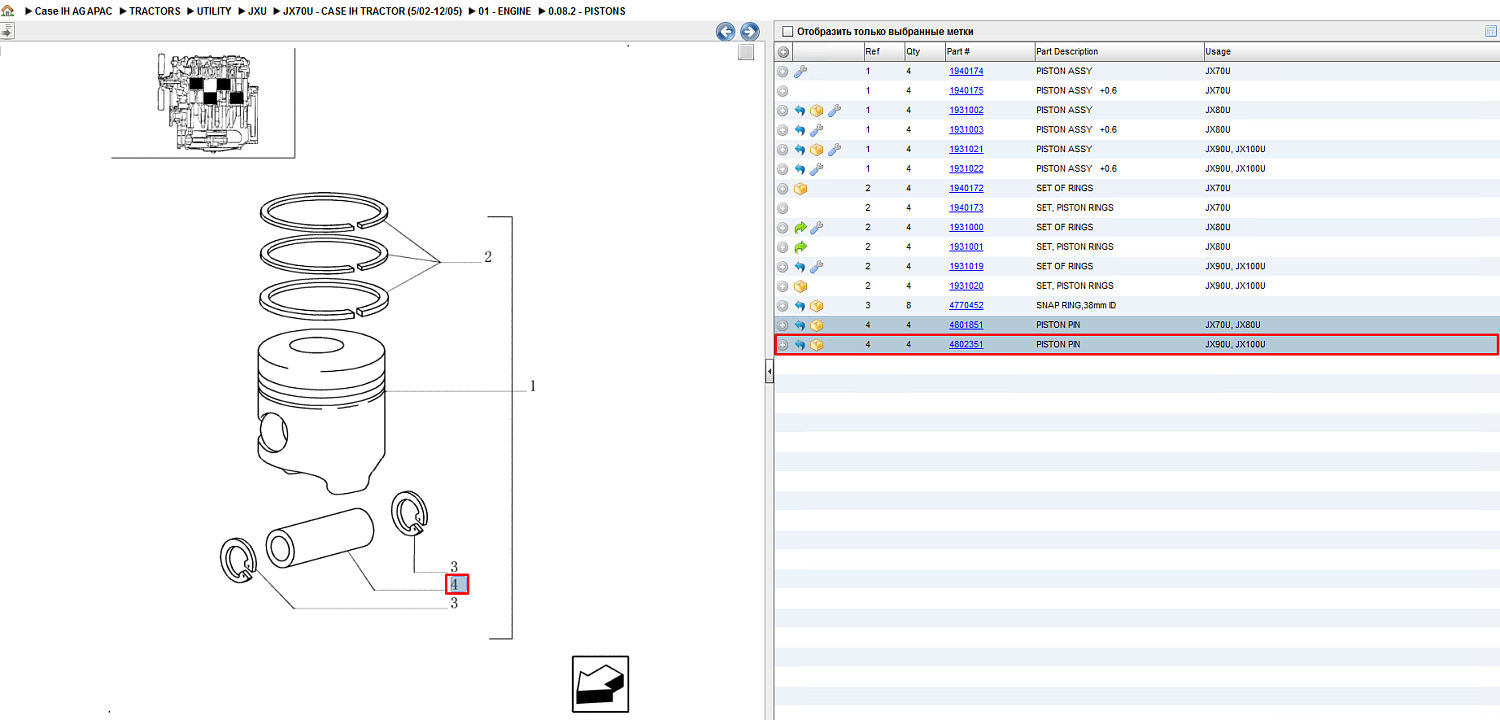This screenshot has width=1500, height=720.
Task: Navigate to the TRACTORS breadcrumb
Action: pos(155,11)
